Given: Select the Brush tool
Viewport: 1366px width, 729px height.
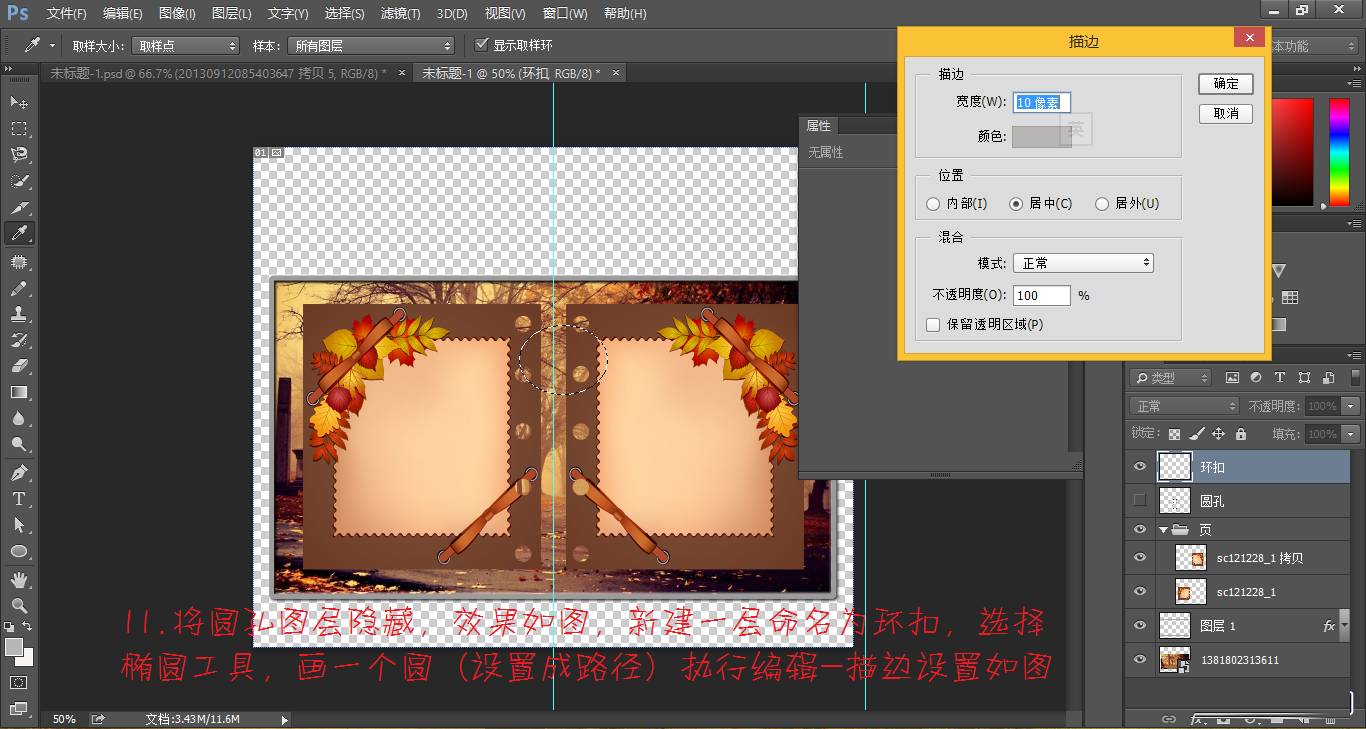Looking at the screenshot, I should pos(19,288).
